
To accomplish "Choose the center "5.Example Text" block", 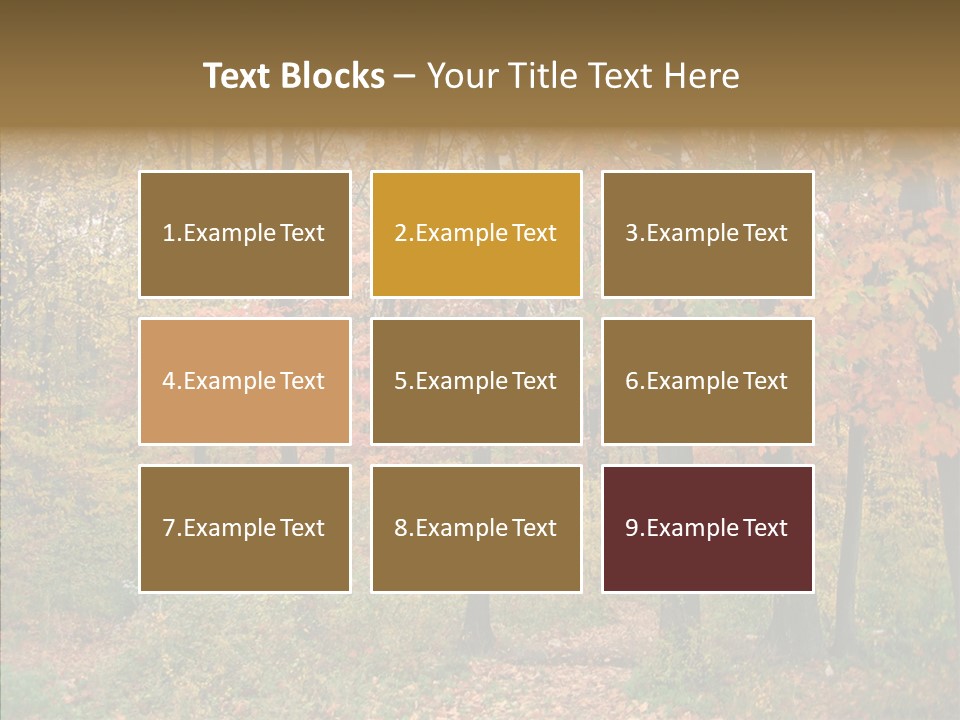I will [x=476, y=381].
